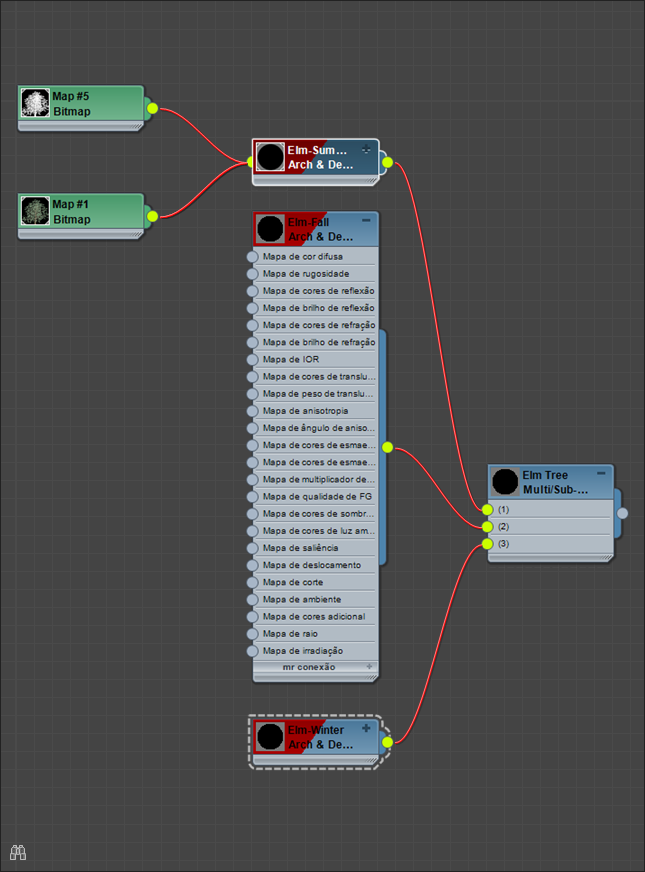Click Elm-Winter node output socket

[388, 742]
